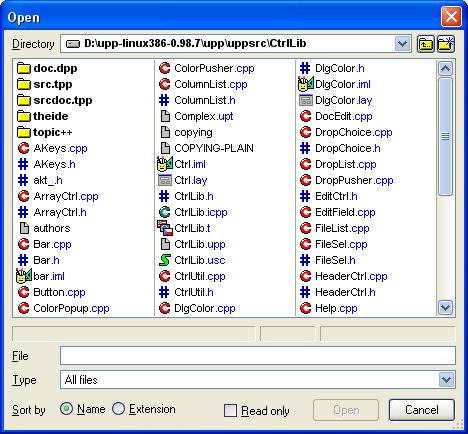Screen dimensions: 468x434
Task: Click into the File name input field
Action: click(258, 356)
